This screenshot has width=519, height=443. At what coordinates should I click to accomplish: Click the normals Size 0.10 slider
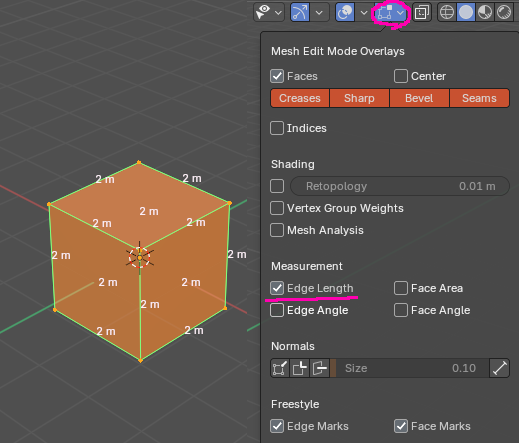(409, 368)
